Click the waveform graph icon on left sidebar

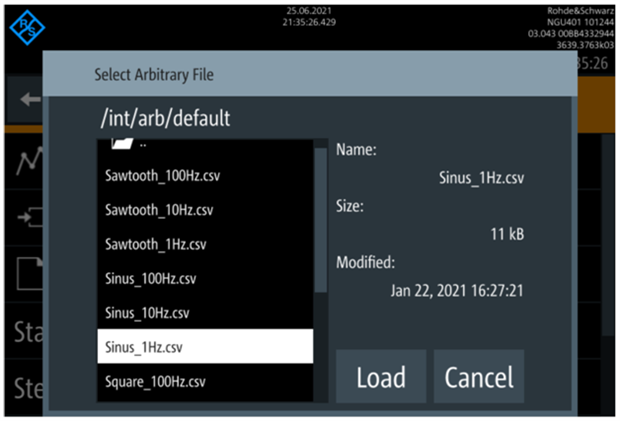click(29, 160)
